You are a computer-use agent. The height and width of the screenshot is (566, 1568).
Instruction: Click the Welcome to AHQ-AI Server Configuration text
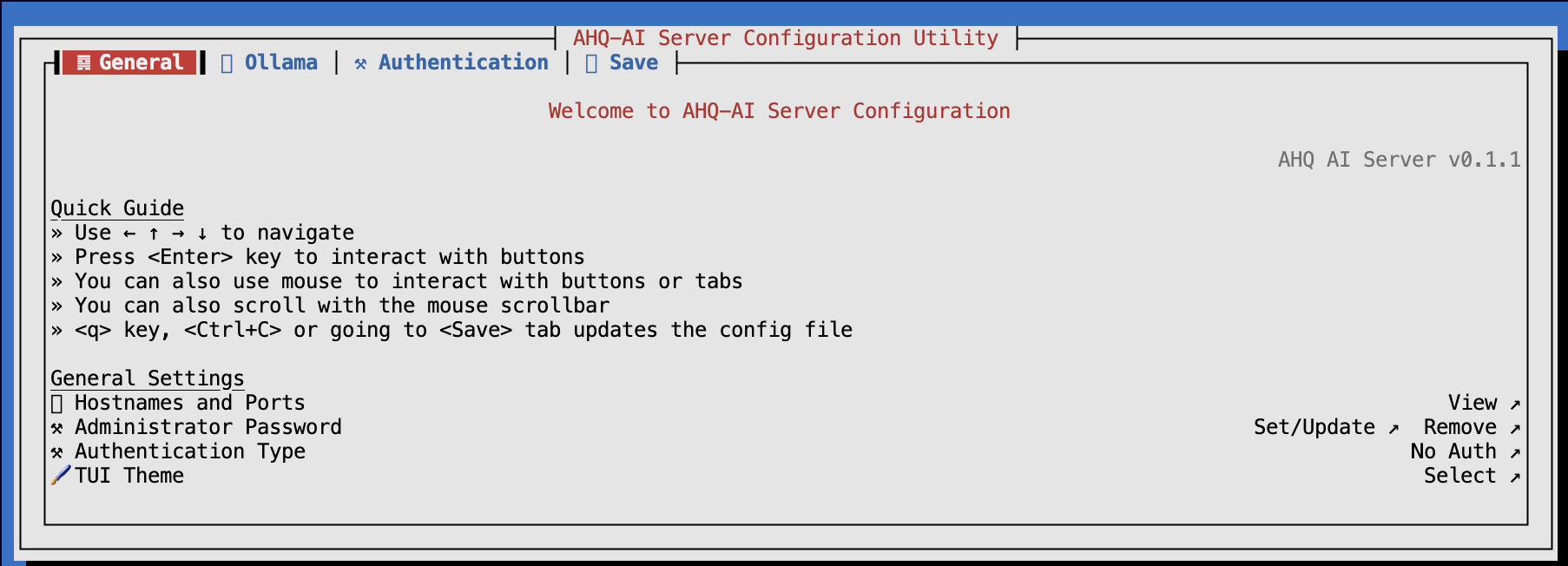coord(779,111)
